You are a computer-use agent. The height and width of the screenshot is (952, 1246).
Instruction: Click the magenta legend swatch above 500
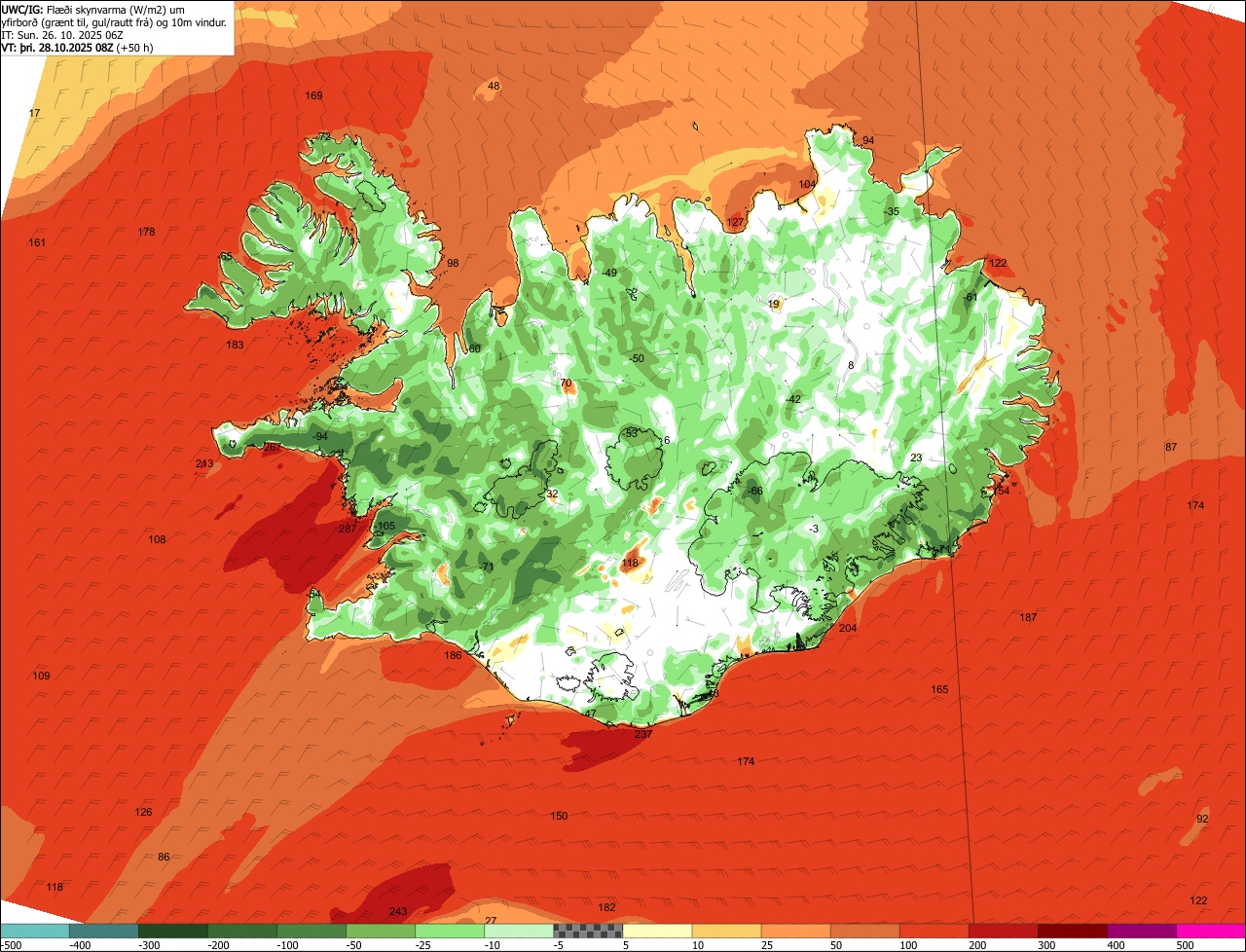point(1211,931)
